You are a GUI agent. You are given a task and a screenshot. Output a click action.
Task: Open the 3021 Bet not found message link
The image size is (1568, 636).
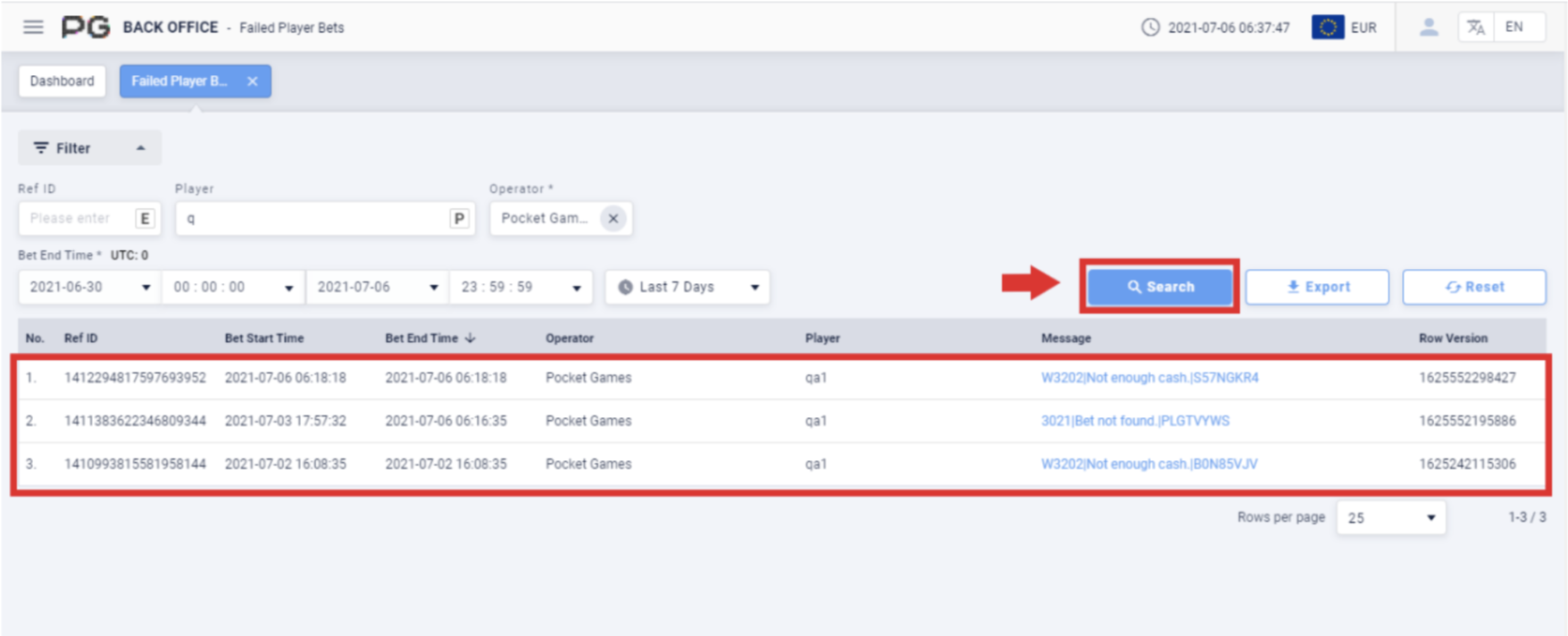tap(1135, 421)
